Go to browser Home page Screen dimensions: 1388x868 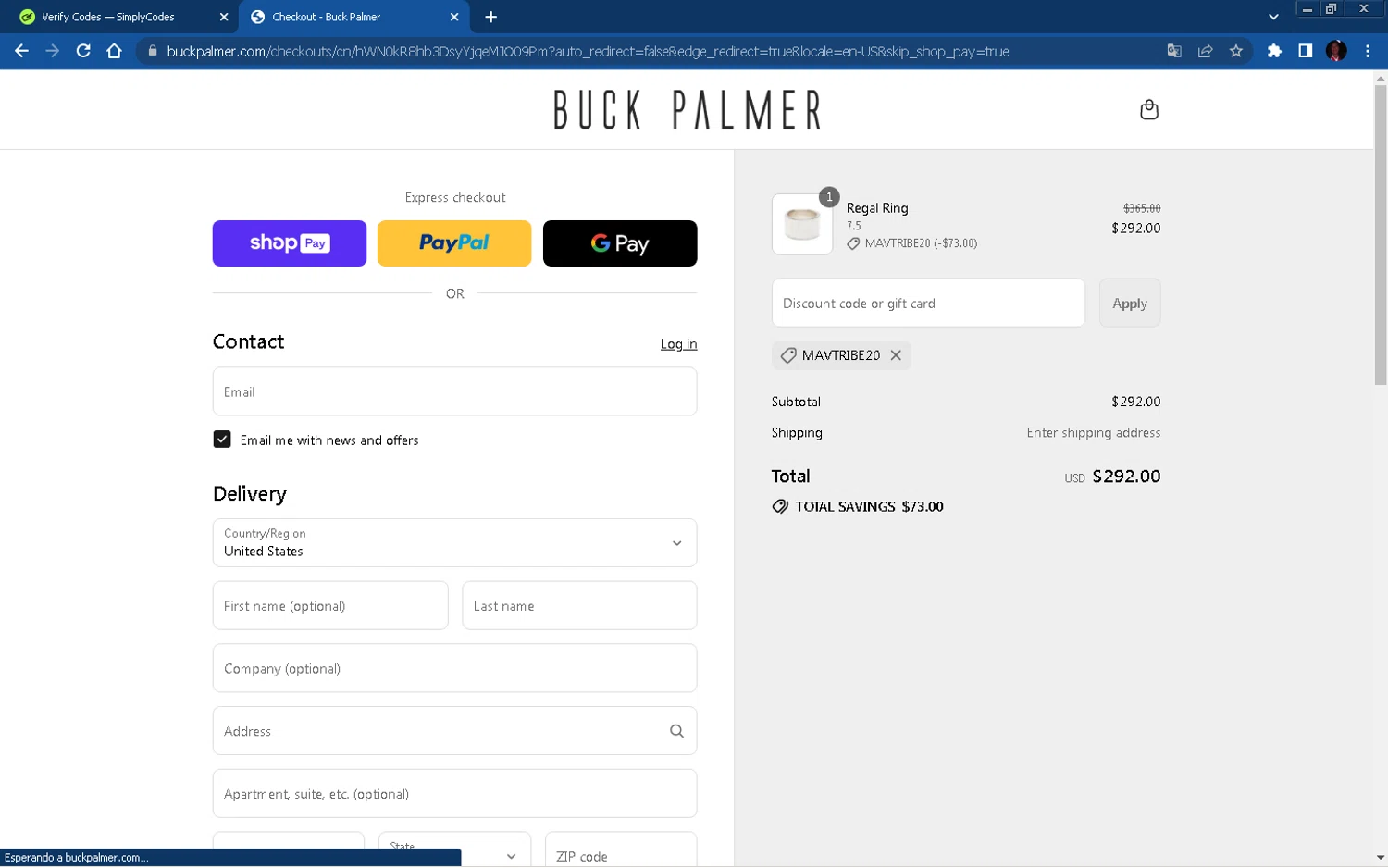click(114, 51)
